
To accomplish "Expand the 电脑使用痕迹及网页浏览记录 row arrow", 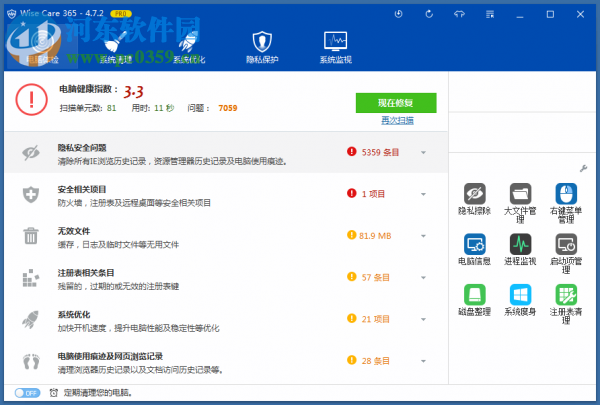I will tap(423, 361).
